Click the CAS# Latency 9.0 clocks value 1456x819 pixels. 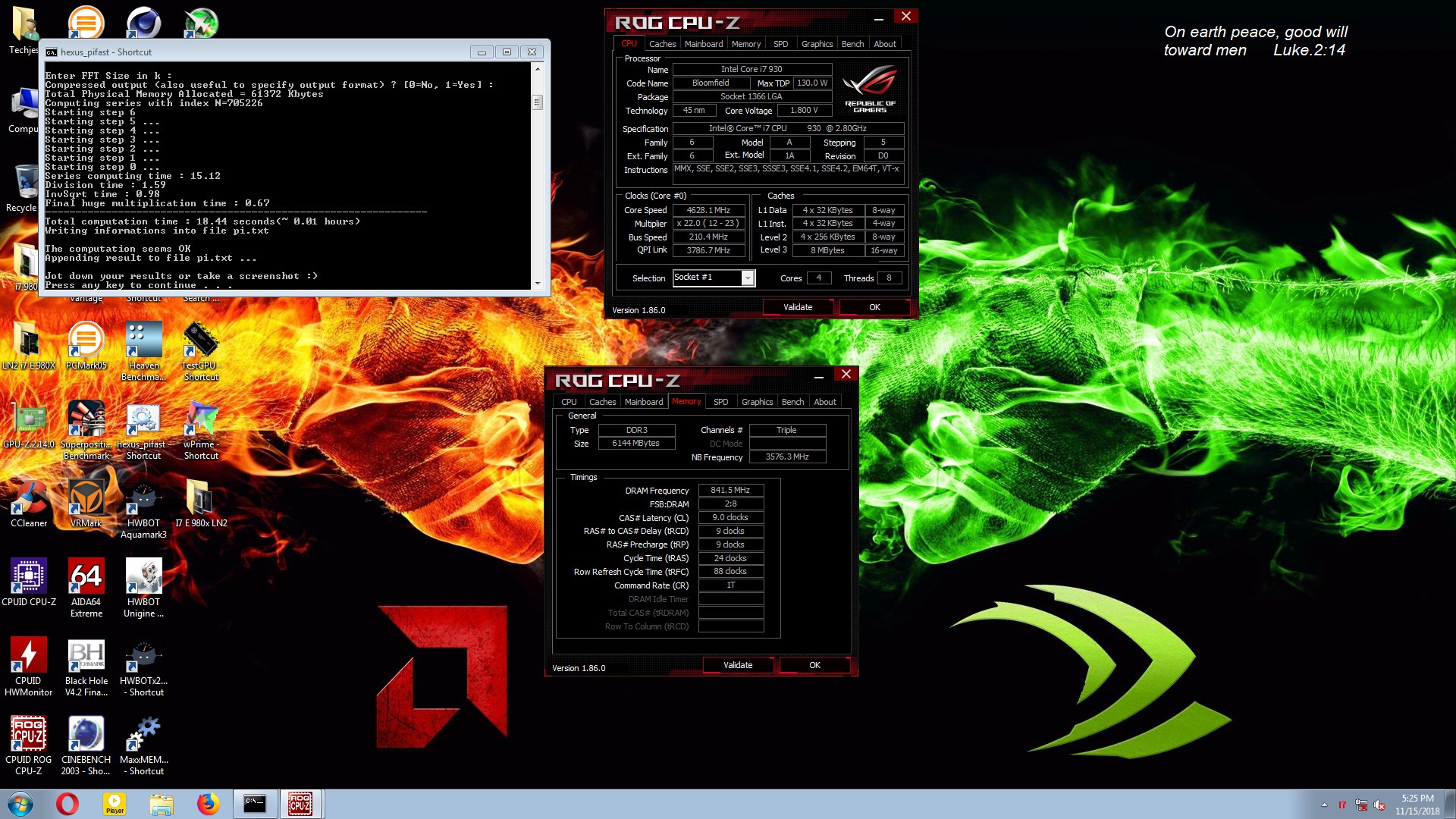click(730, 518)
